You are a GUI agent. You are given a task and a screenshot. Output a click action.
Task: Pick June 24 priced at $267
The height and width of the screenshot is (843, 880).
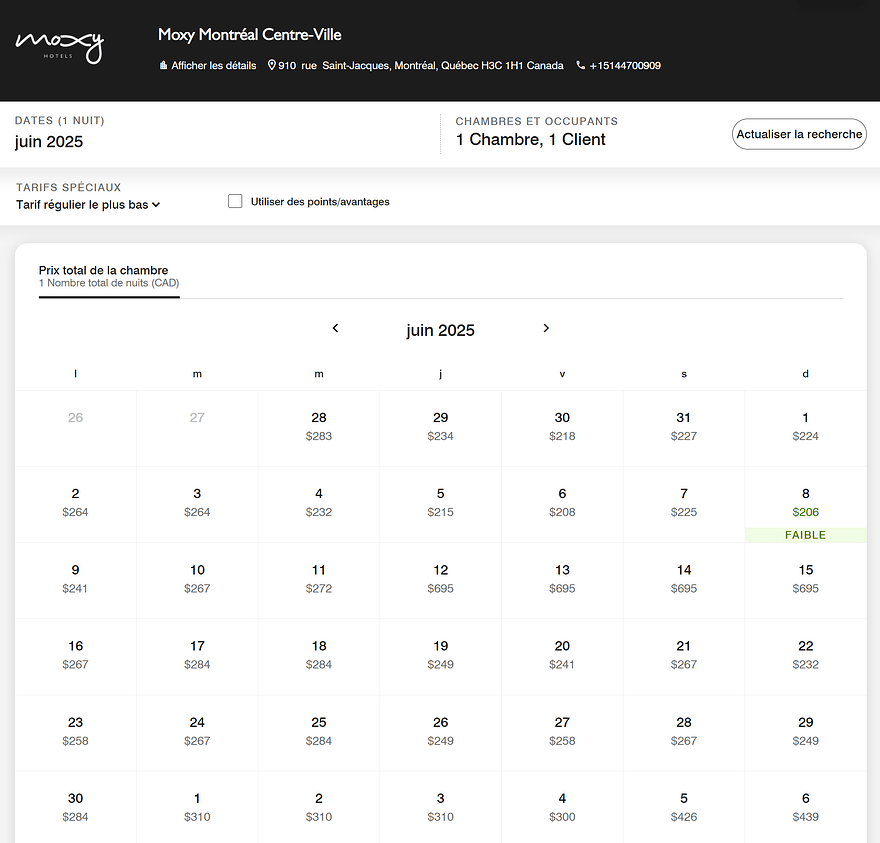point(197,733)
